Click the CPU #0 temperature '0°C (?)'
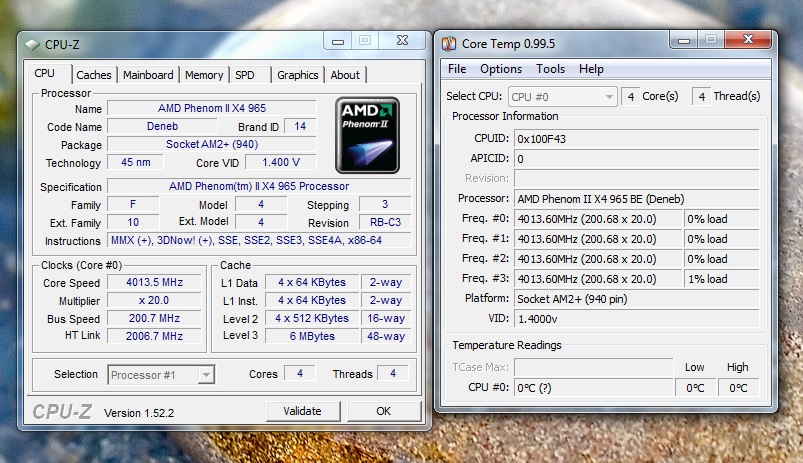Image resolution: width=803 pixels, height=463 pixels. [594, 388]
